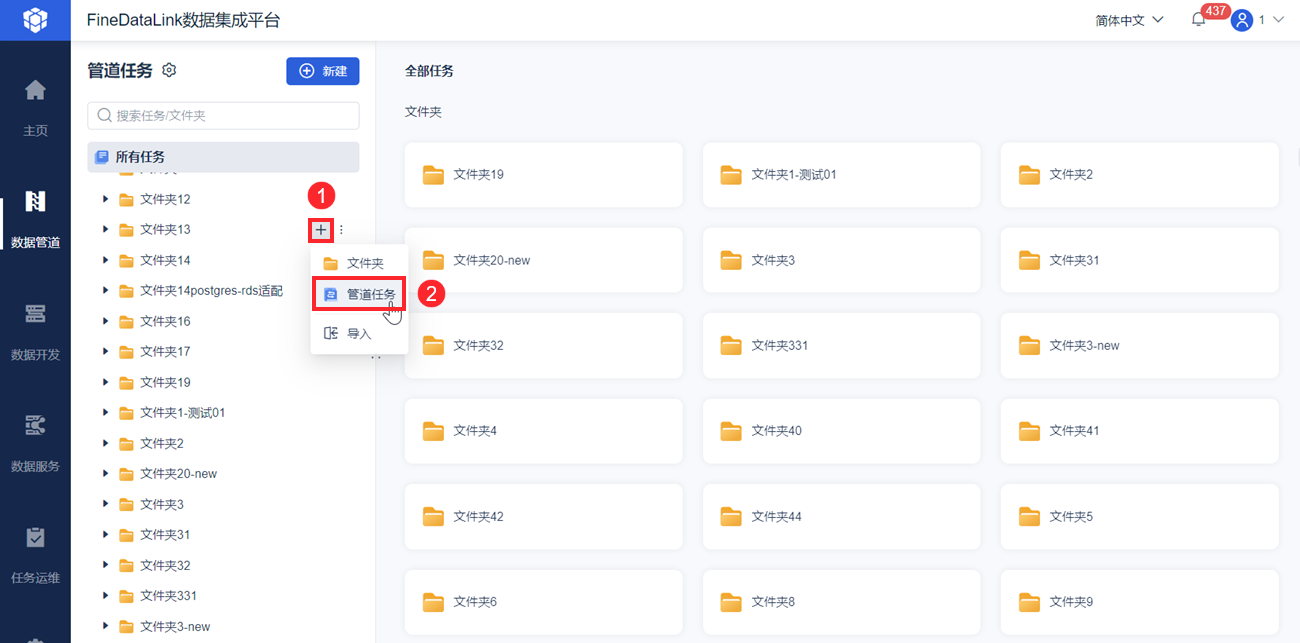Open the 文件夹3 card

pos(842,260)
